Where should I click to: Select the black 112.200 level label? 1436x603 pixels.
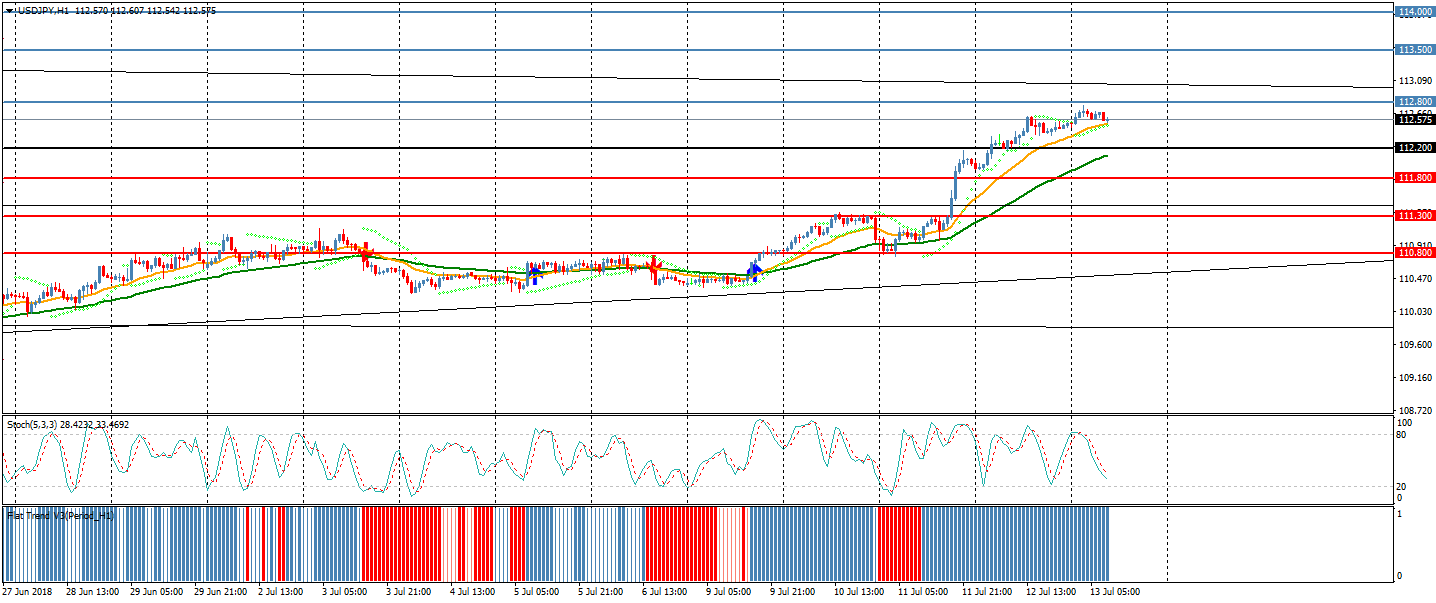(1414, 148)
